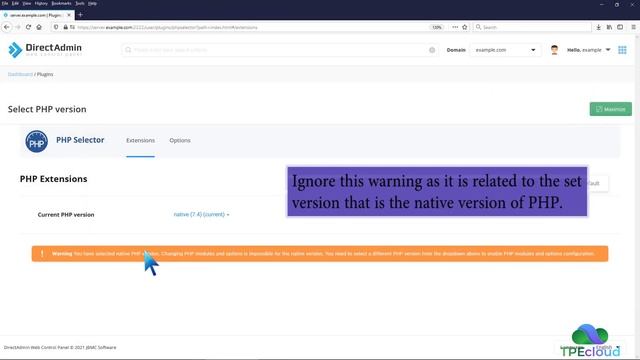Click the browser Back arrow button
This screenshot has width=640, height=360.
pyautogui.click(x=7, y=27)
